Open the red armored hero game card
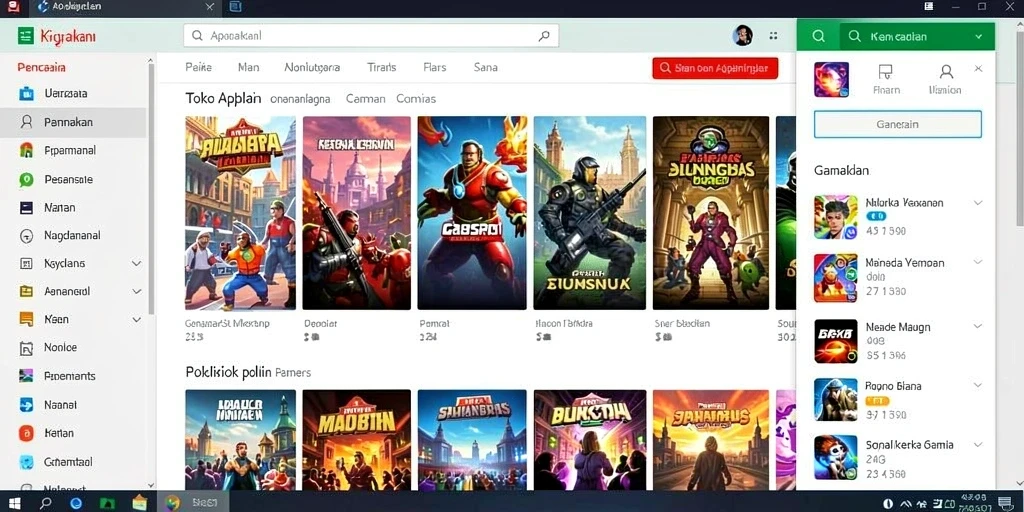The height and width of the screenshot is (512, 1024). point(472,213)
